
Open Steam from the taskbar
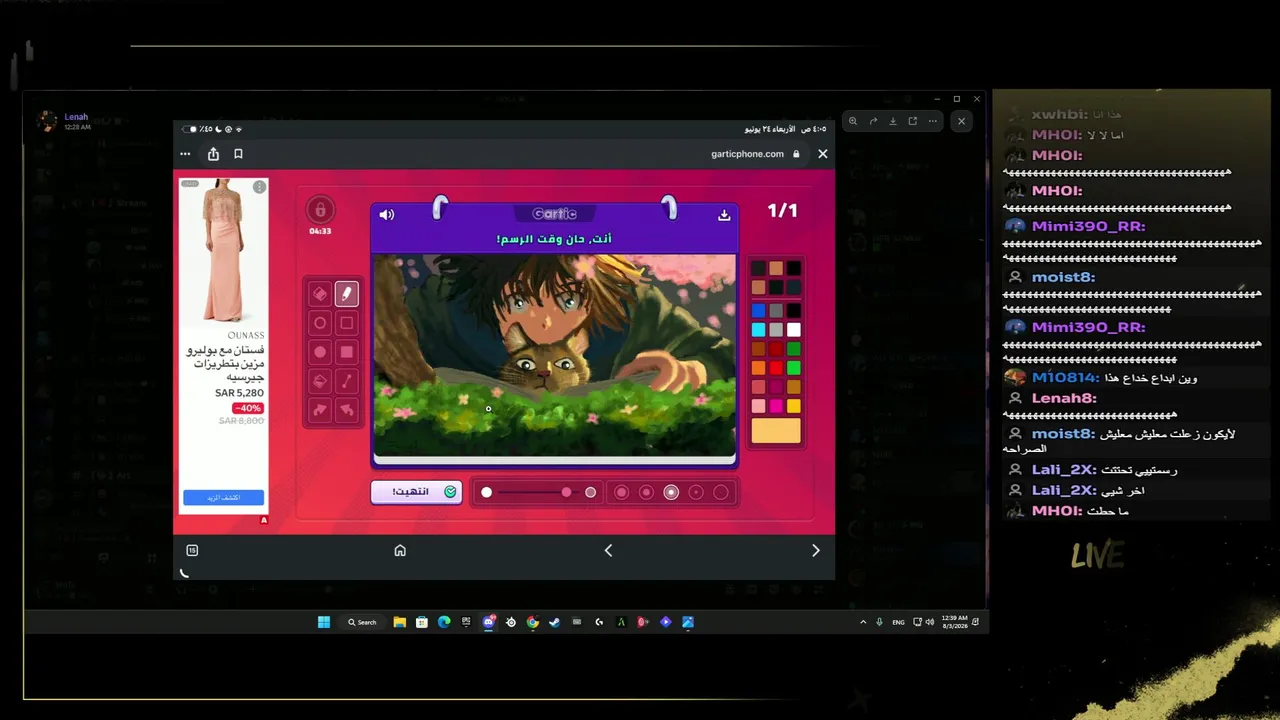pyautogui.click(x=555, y=622)
